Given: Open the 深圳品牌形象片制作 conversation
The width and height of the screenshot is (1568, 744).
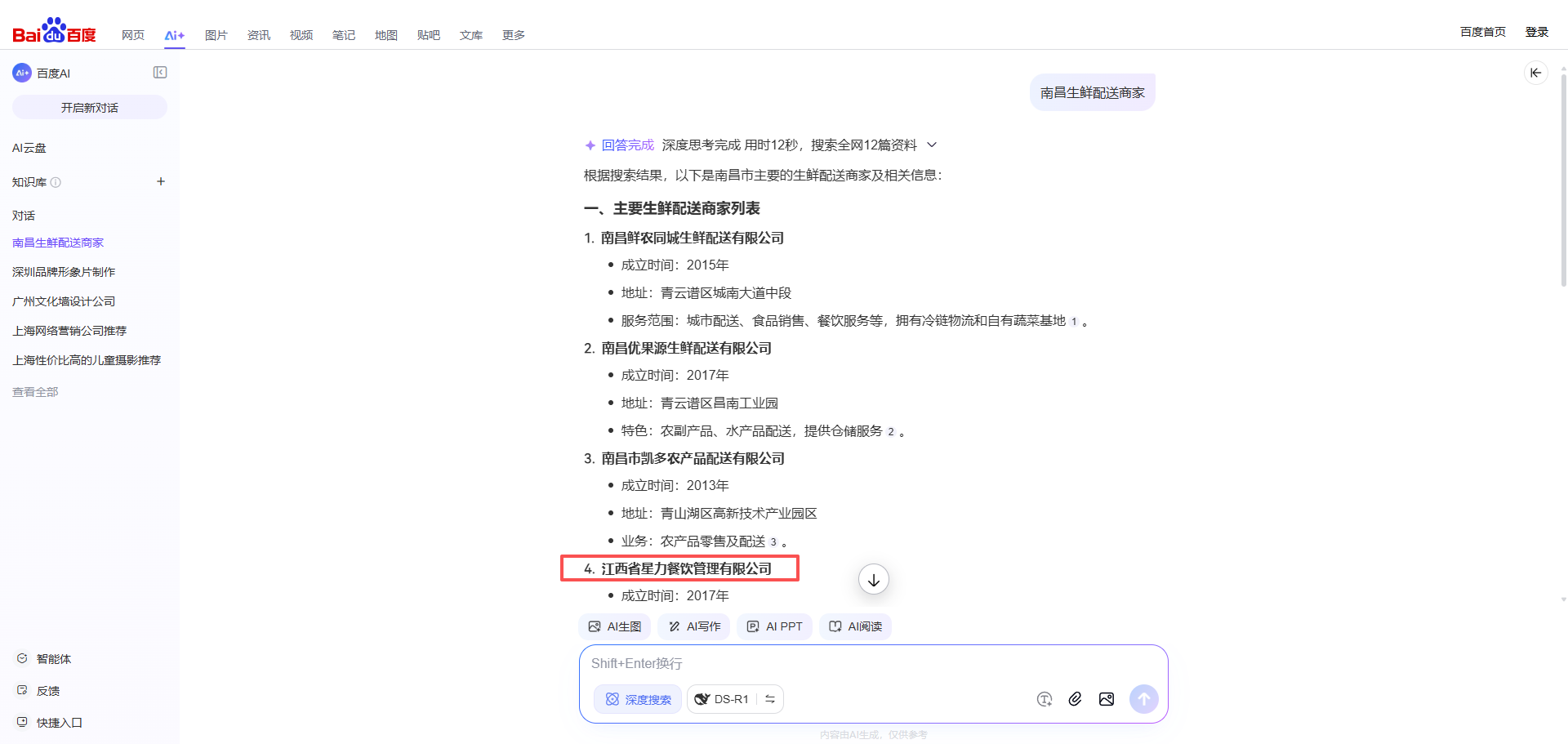Looking at the screenshot, I should click(64, 272).
